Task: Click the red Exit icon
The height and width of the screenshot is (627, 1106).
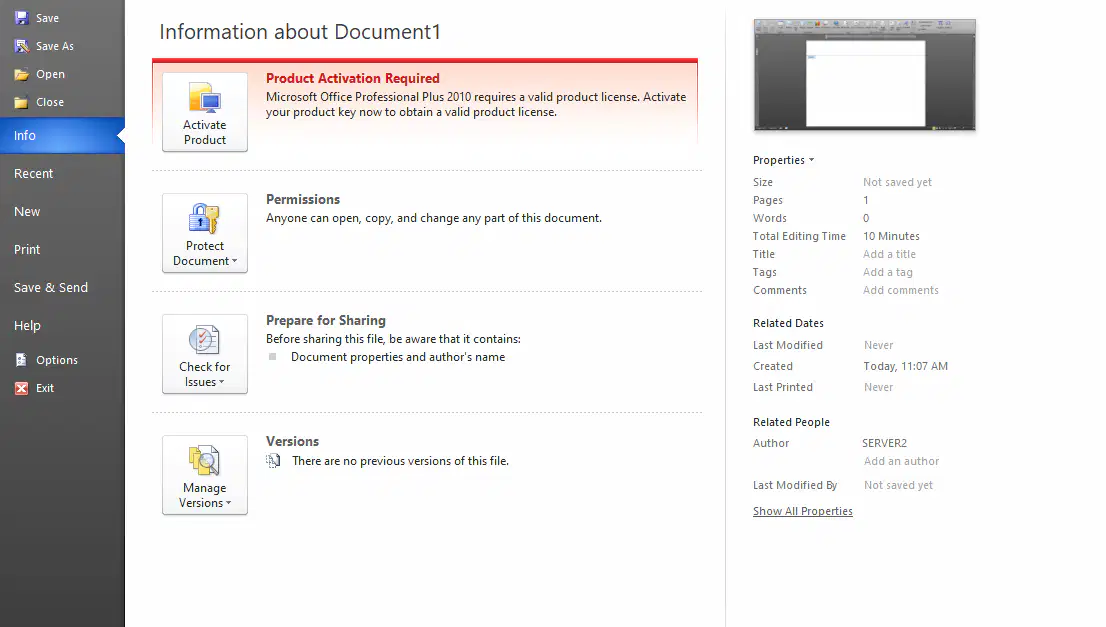Action: pos(22,388)
